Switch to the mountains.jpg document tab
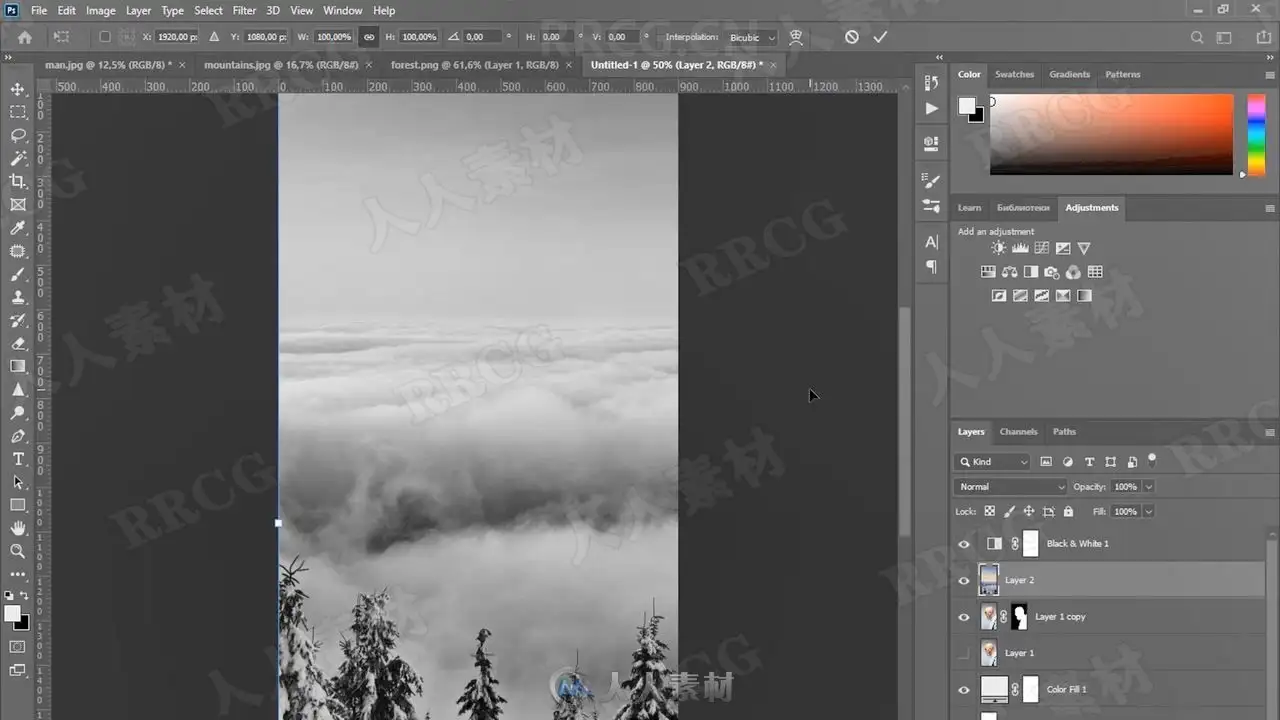The image size is (1280, 720). [x=281, y=64]
